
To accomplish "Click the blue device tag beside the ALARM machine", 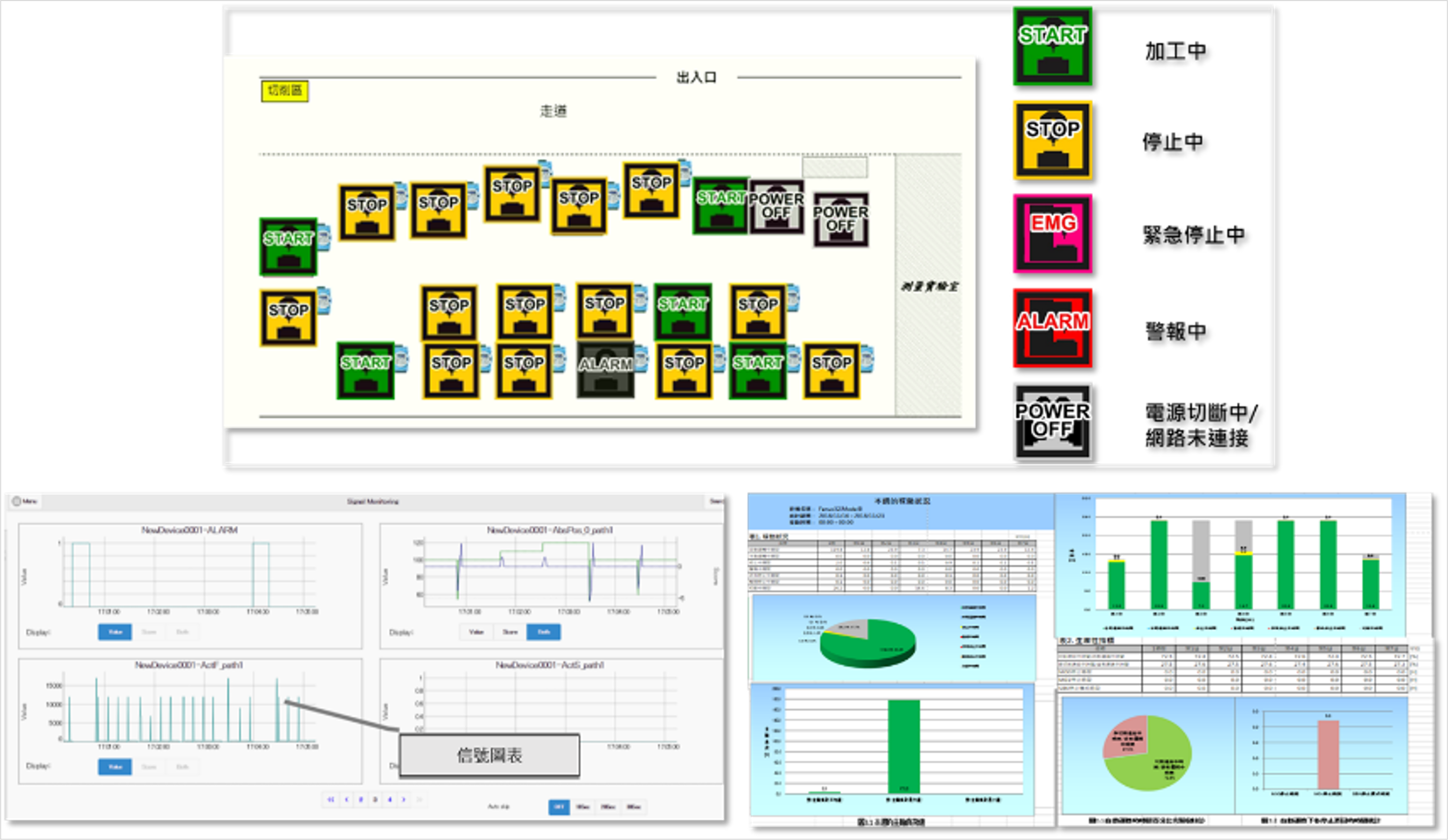I will tap(641, 358).
